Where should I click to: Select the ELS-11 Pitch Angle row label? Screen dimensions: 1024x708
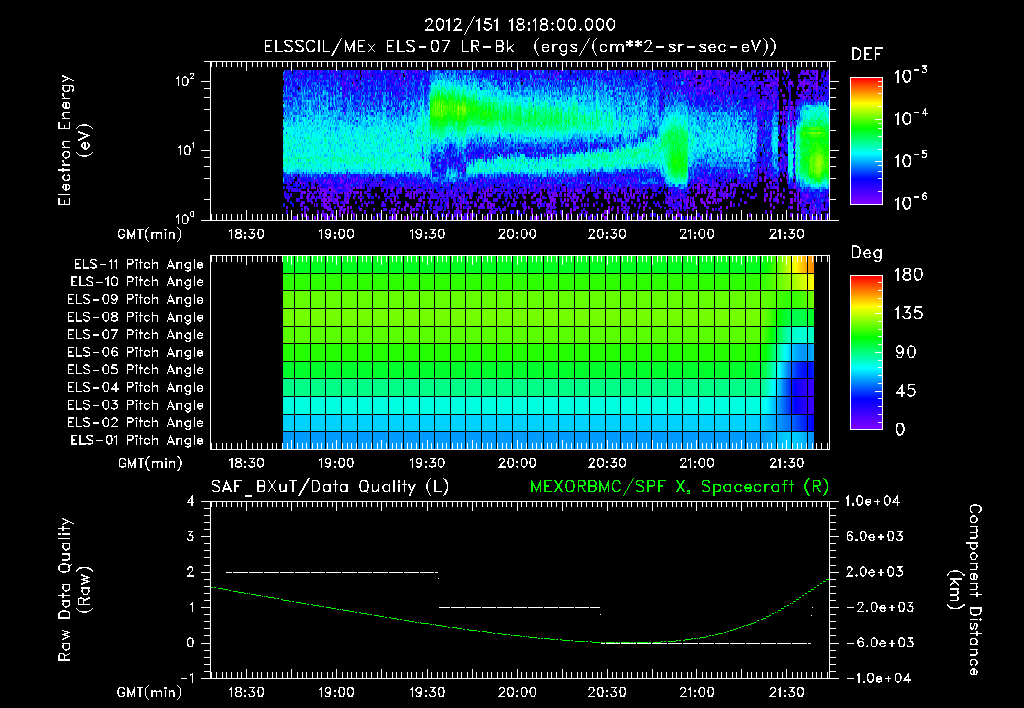(x=138, y=265)
